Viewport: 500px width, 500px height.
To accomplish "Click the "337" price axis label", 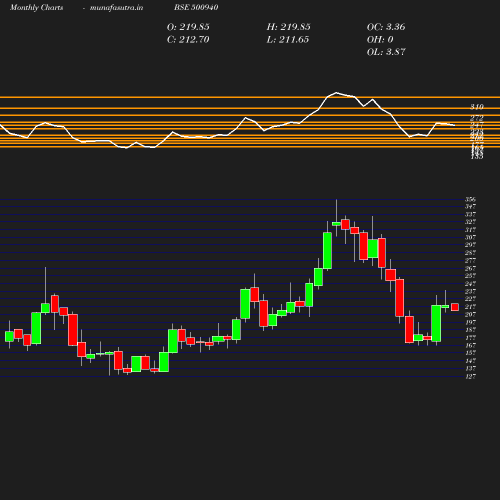I will (470, 214).
